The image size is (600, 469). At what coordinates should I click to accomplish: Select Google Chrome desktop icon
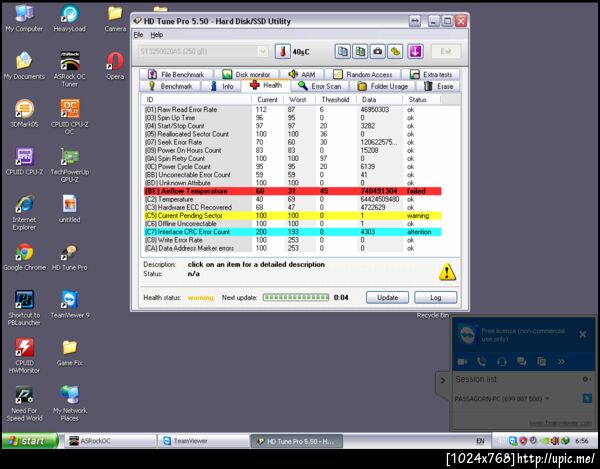(x=24, y=256)
